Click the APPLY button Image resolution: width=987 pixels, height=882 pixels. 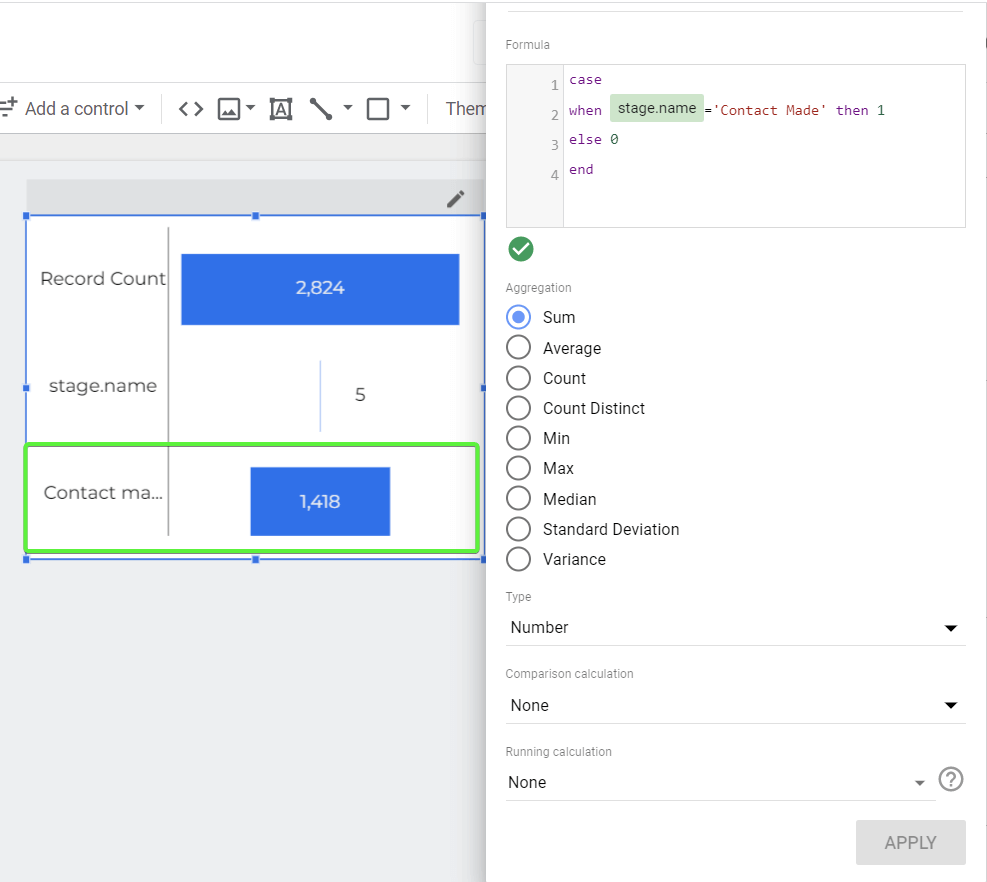click(x=910, y=842)
